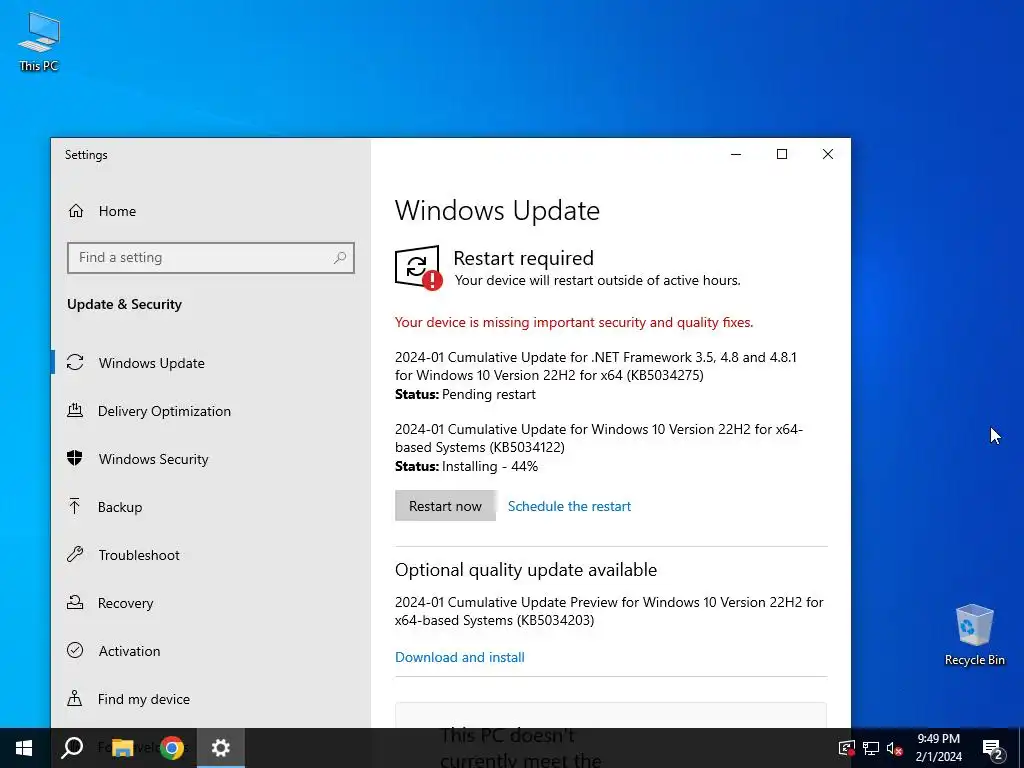Click the Recovery icon in sidebar
1024x768 pixels.
pyautogui.click(x=75, y=603)
